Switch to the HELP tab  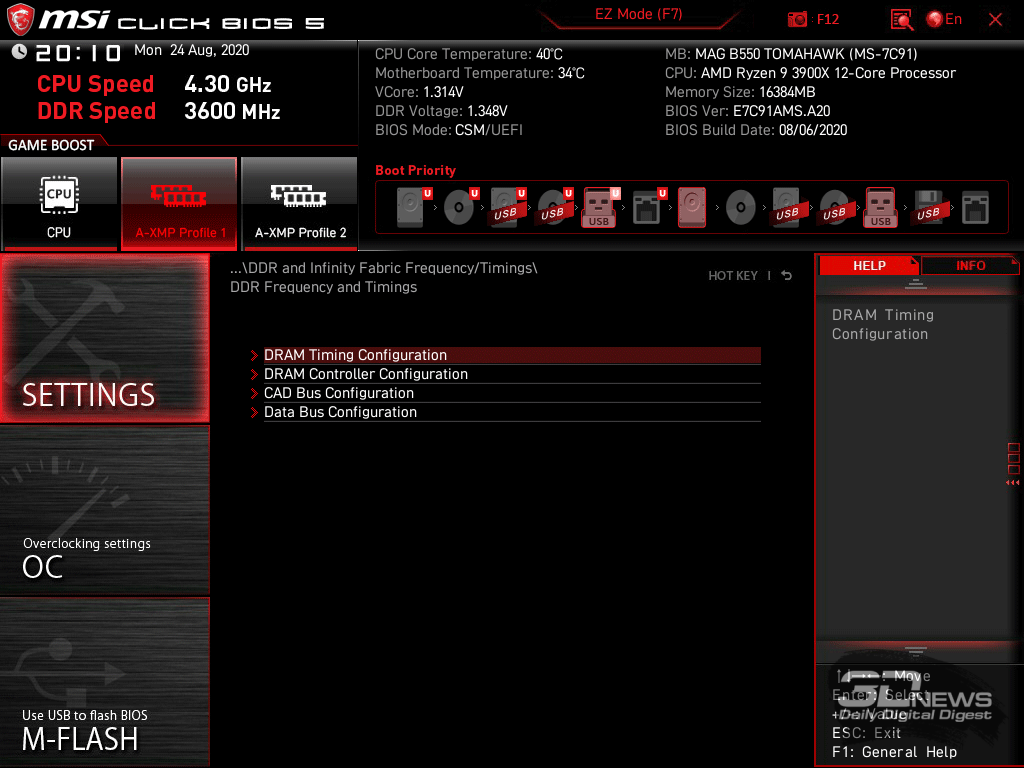(869, 265)
